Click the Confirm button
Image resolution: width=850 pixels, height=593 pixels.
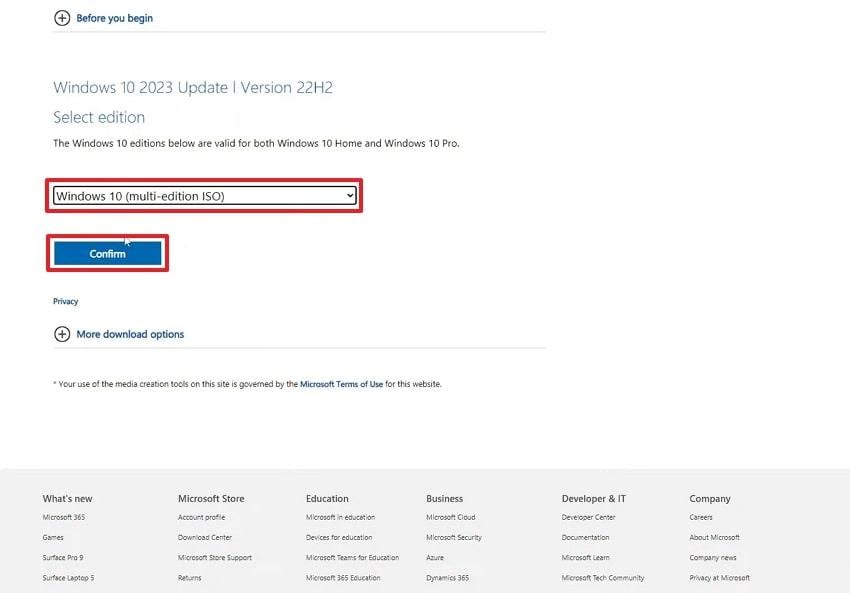[107, 253]
